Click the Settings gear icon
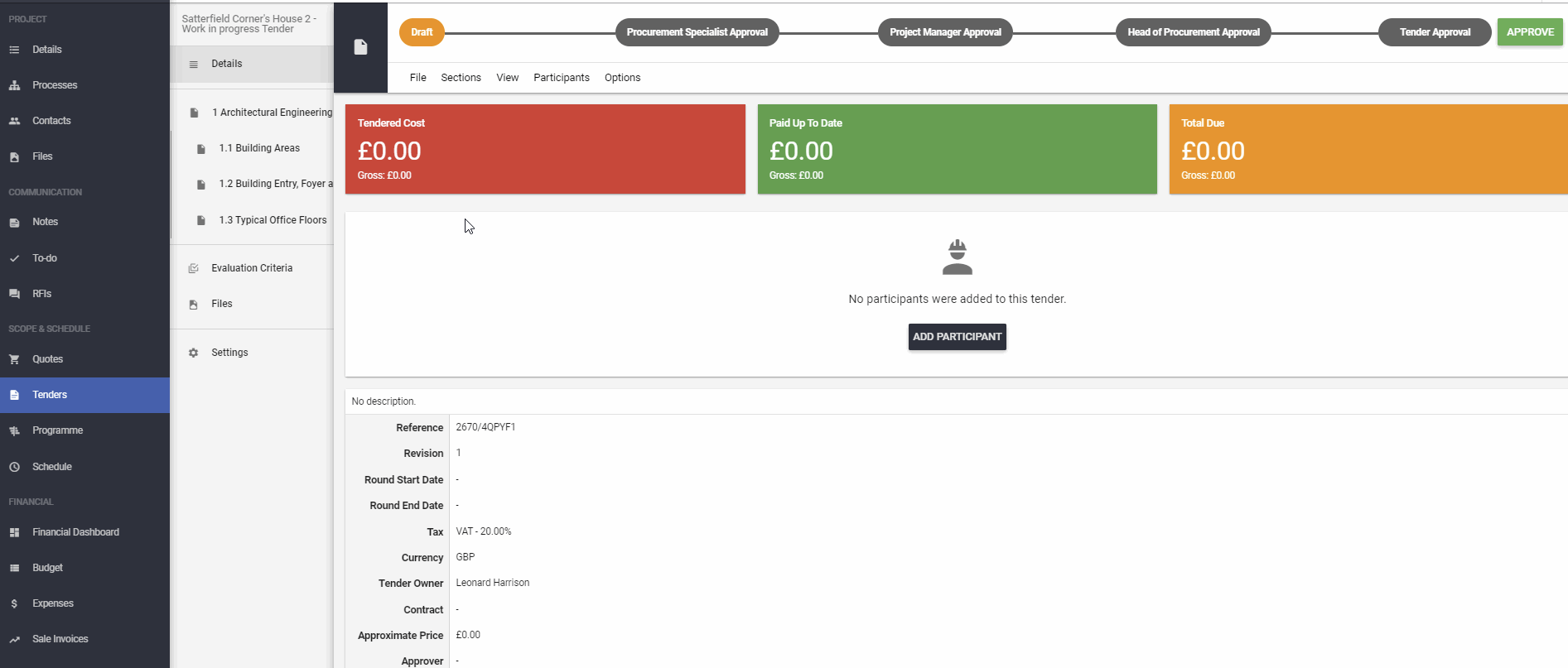 (x=193, y=353)
